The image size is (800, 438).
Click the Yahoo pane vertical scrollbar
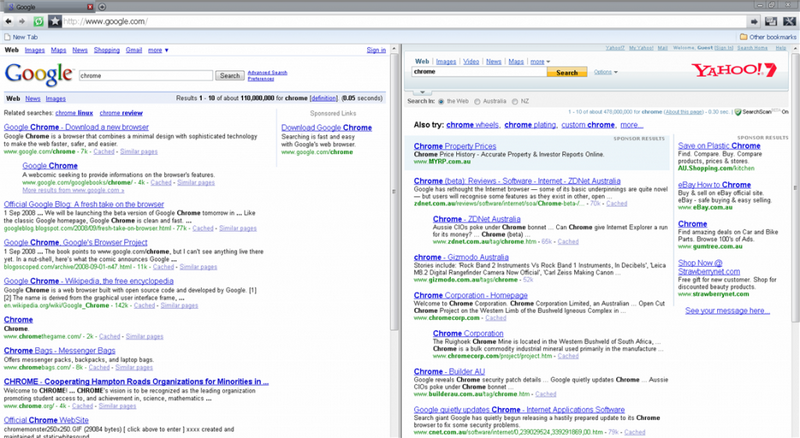tap(795, 186)
